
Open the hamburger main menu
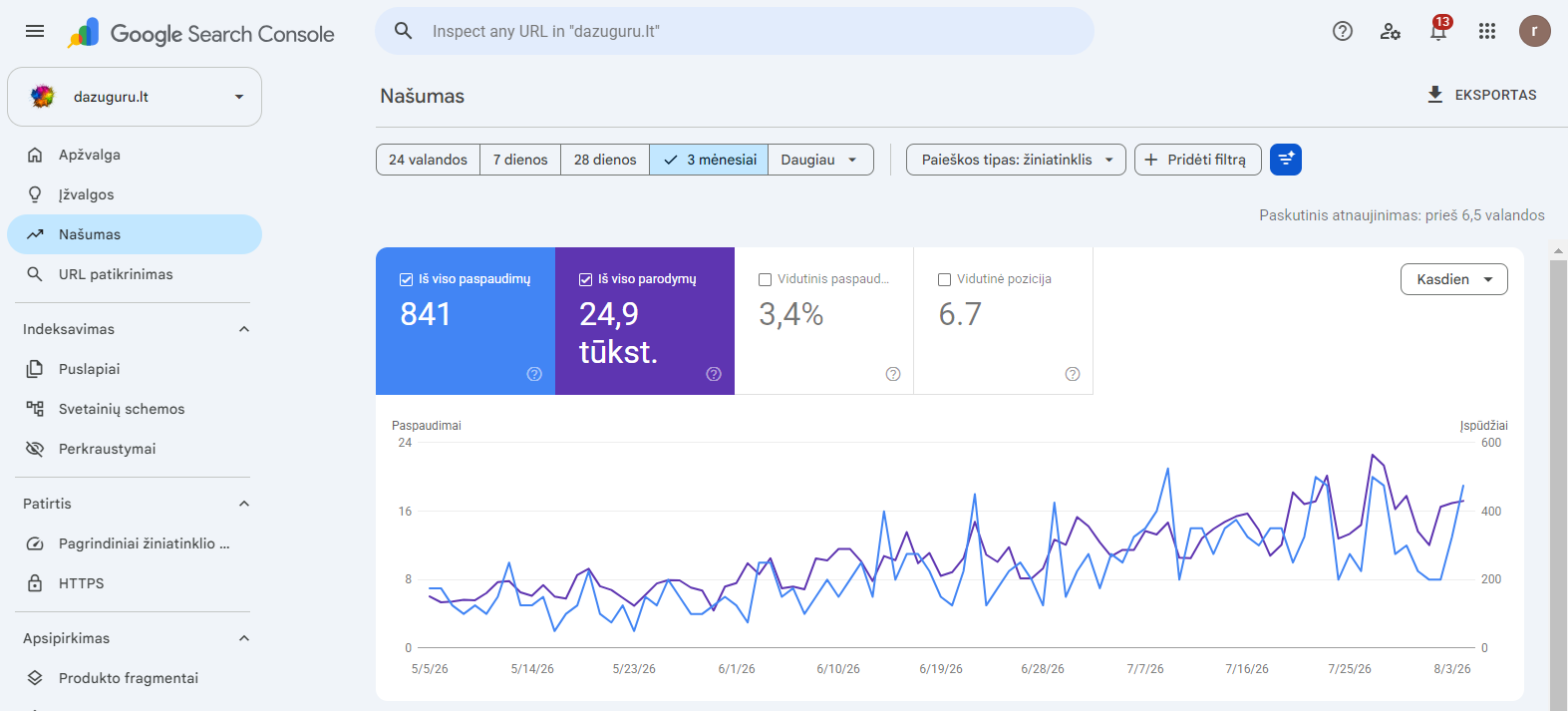35,31
